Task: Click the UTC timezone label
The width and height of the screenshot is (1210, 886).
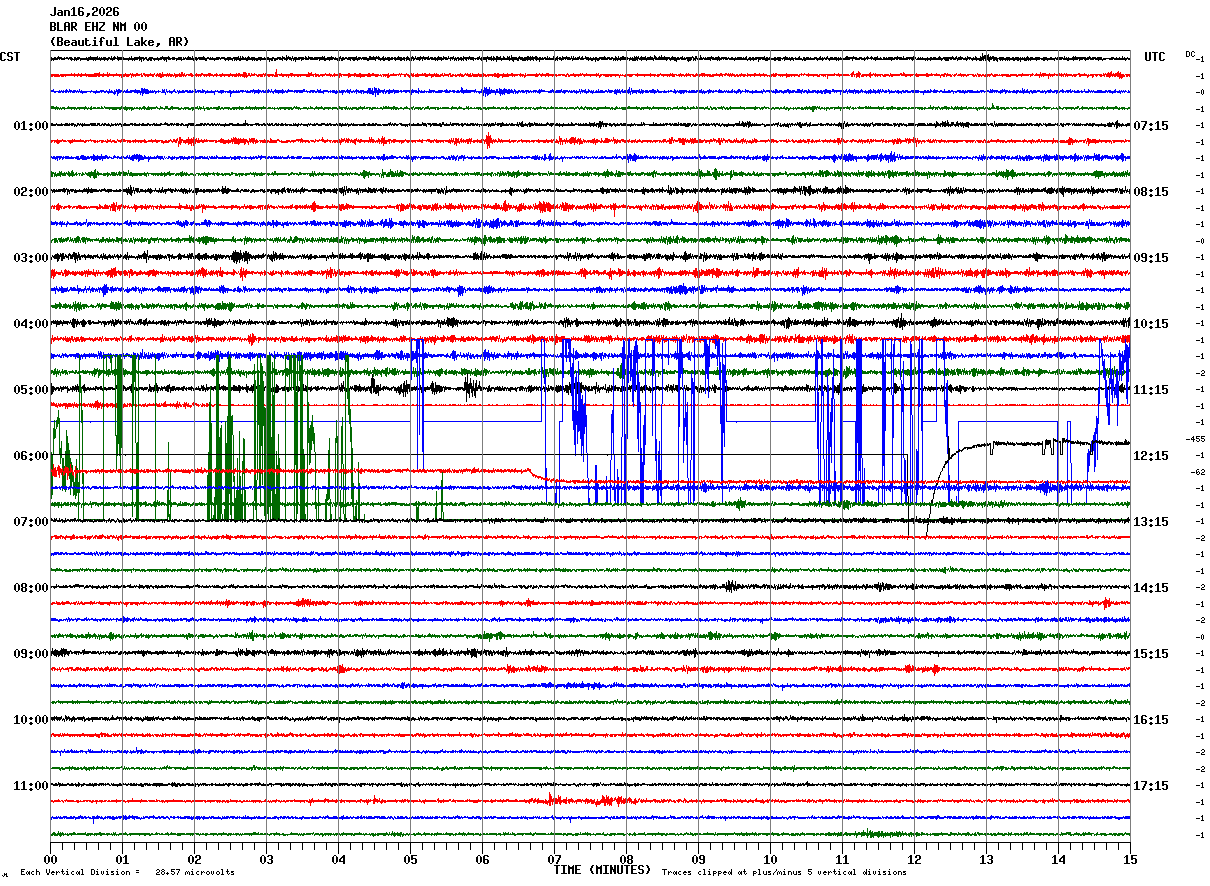Action: pyautogui.click(x=1155, y=57)
